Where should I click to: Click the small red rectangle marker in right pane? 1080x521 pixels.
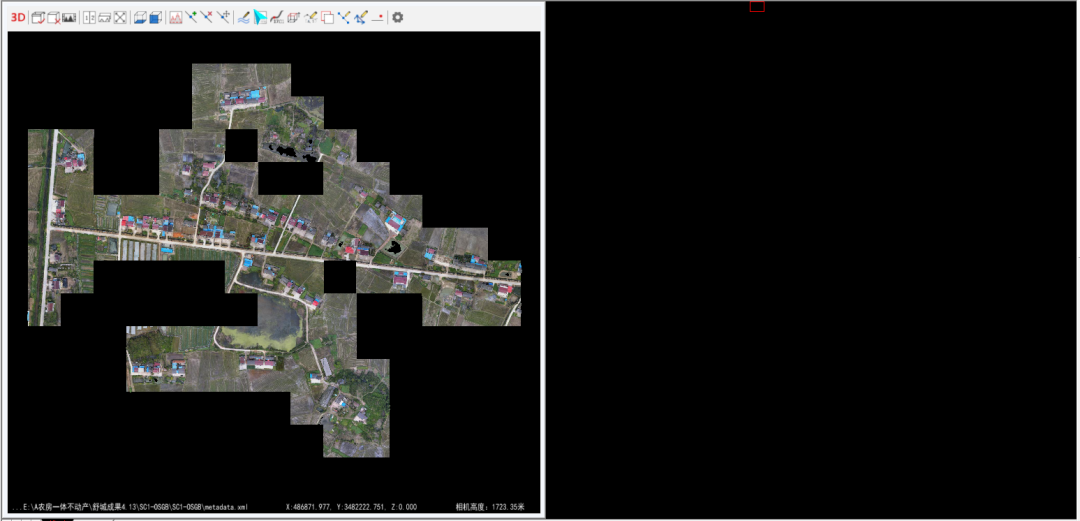pos(757,6)
